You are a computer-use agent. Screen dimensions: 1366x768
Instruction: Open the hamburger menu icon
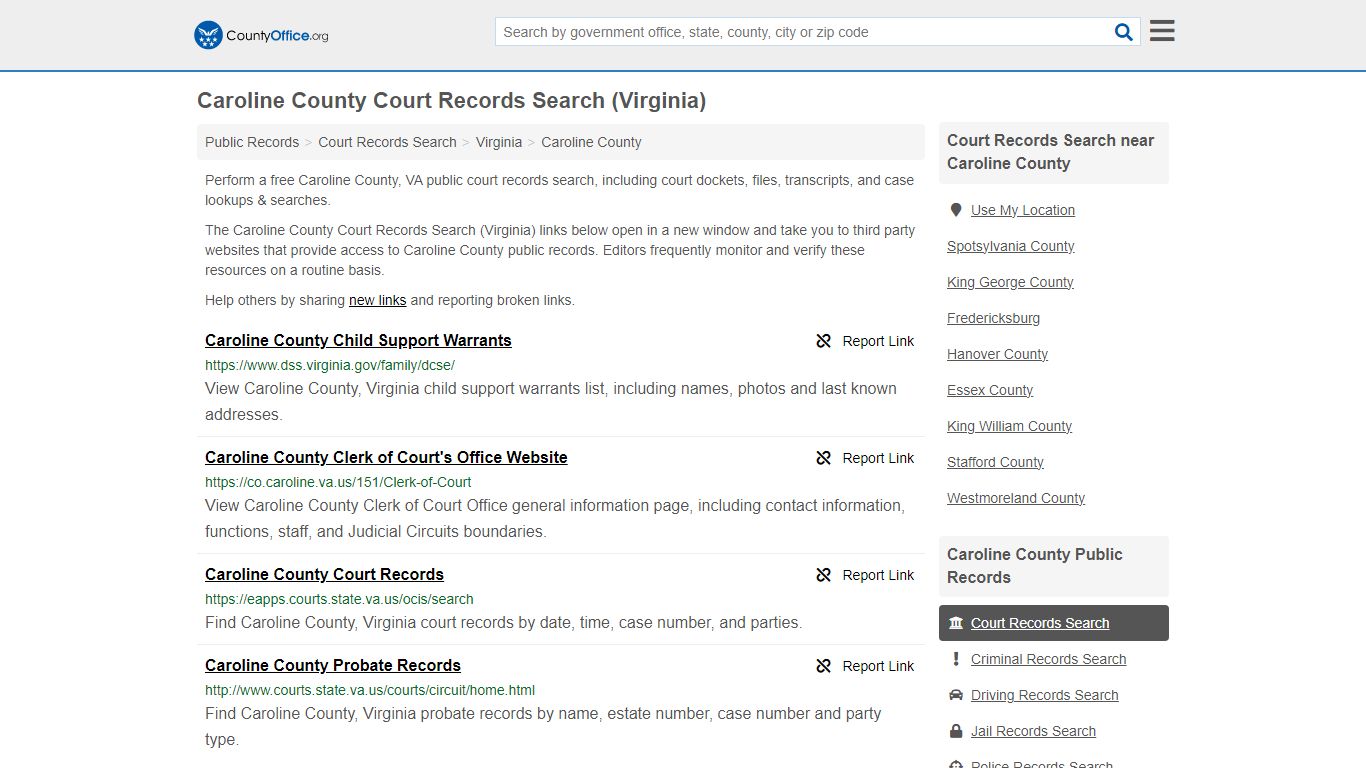tap(1162, 31)
